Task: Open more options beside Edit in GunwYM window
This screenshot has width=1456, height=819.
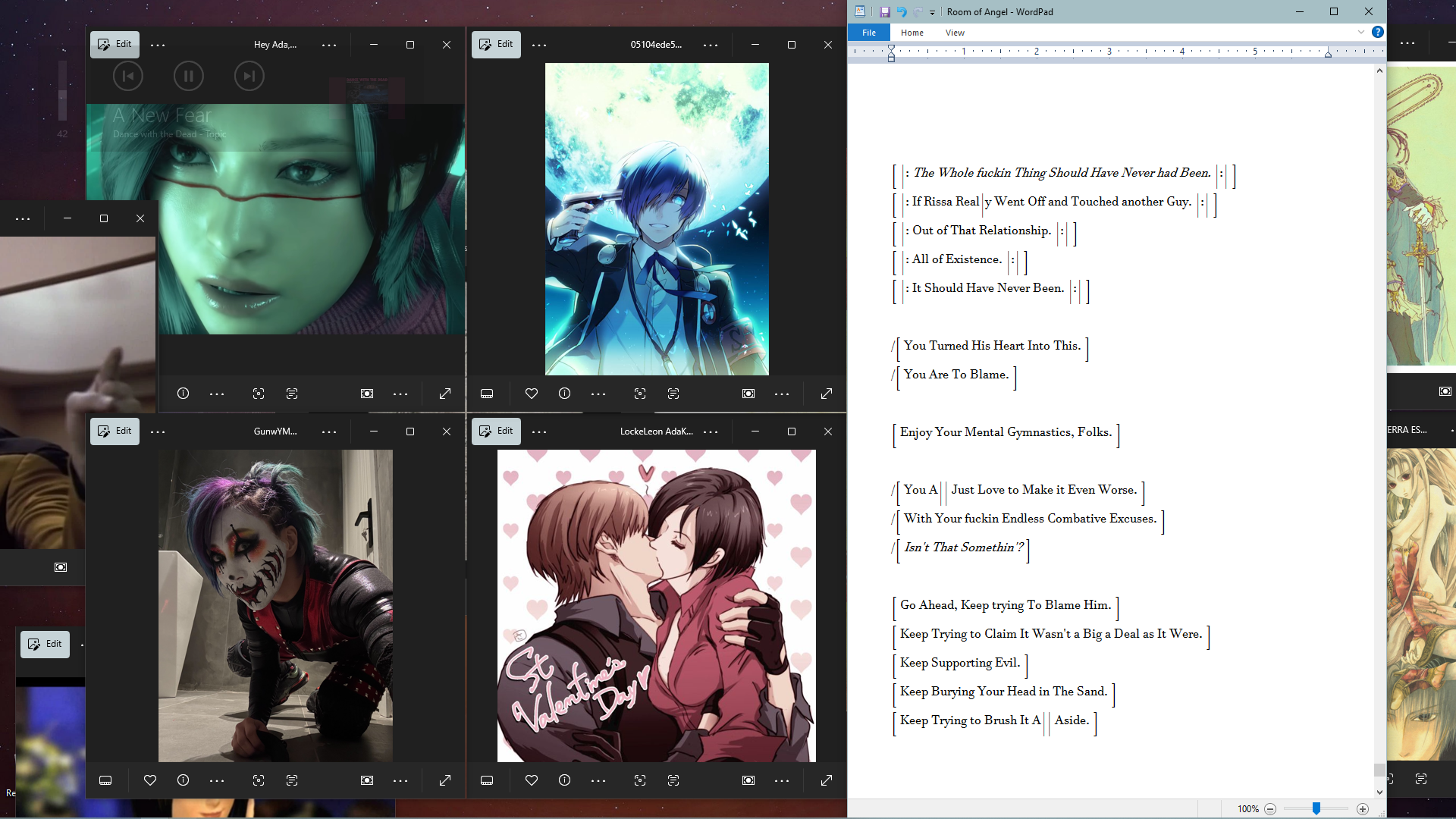Action: (x=158, y=431)
